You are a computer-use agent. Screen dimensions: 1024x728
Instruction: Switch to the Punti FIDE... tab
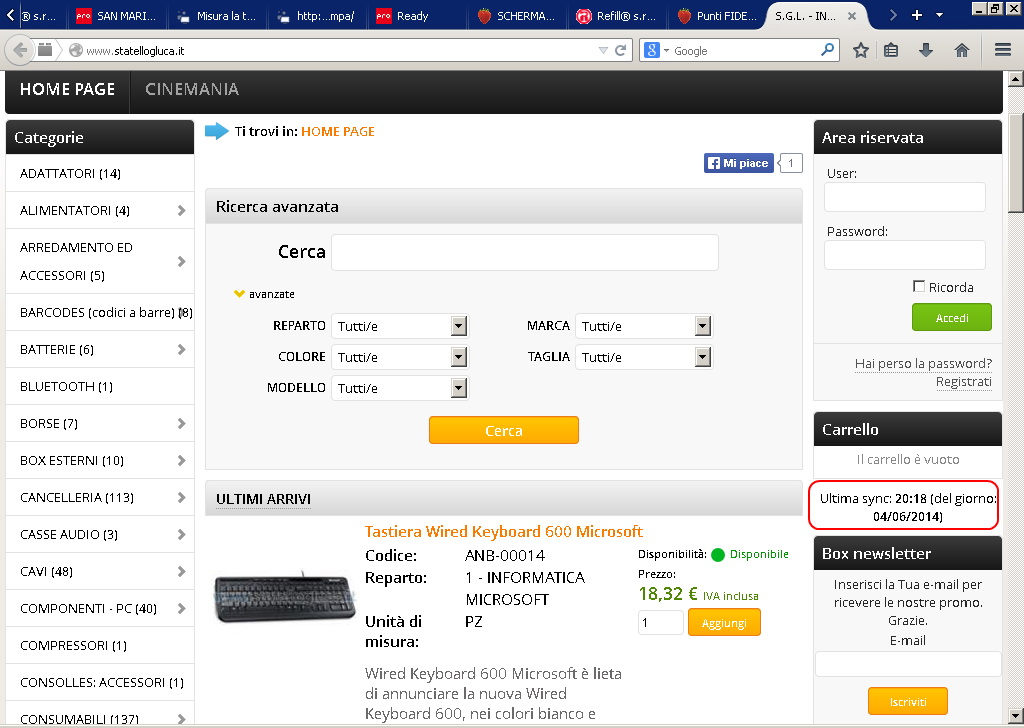click(x=717, y=16)
